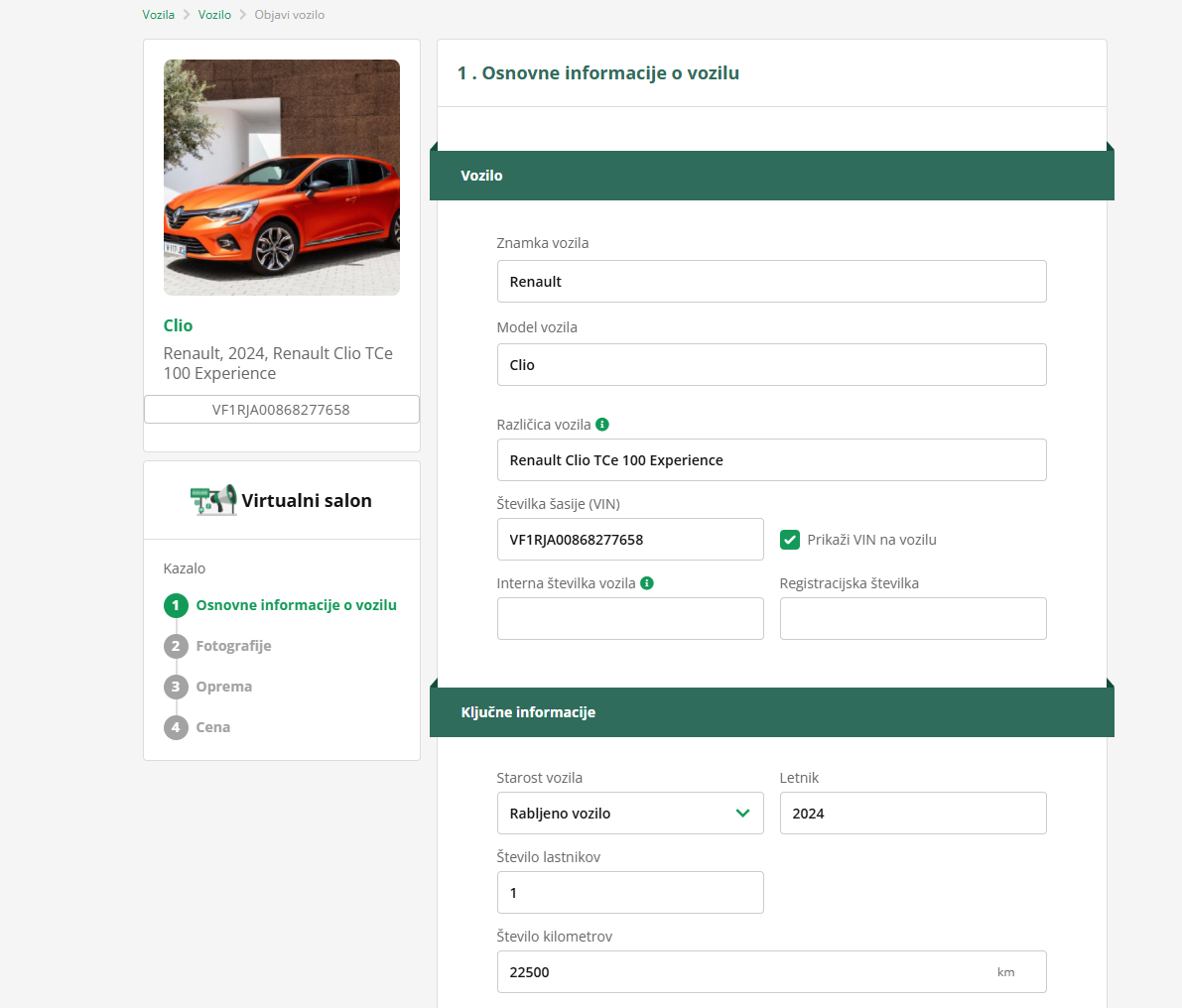Click the Virtualni salon heading
The width and height of the screenshot is (1182, 1008).
click(306, 500)
